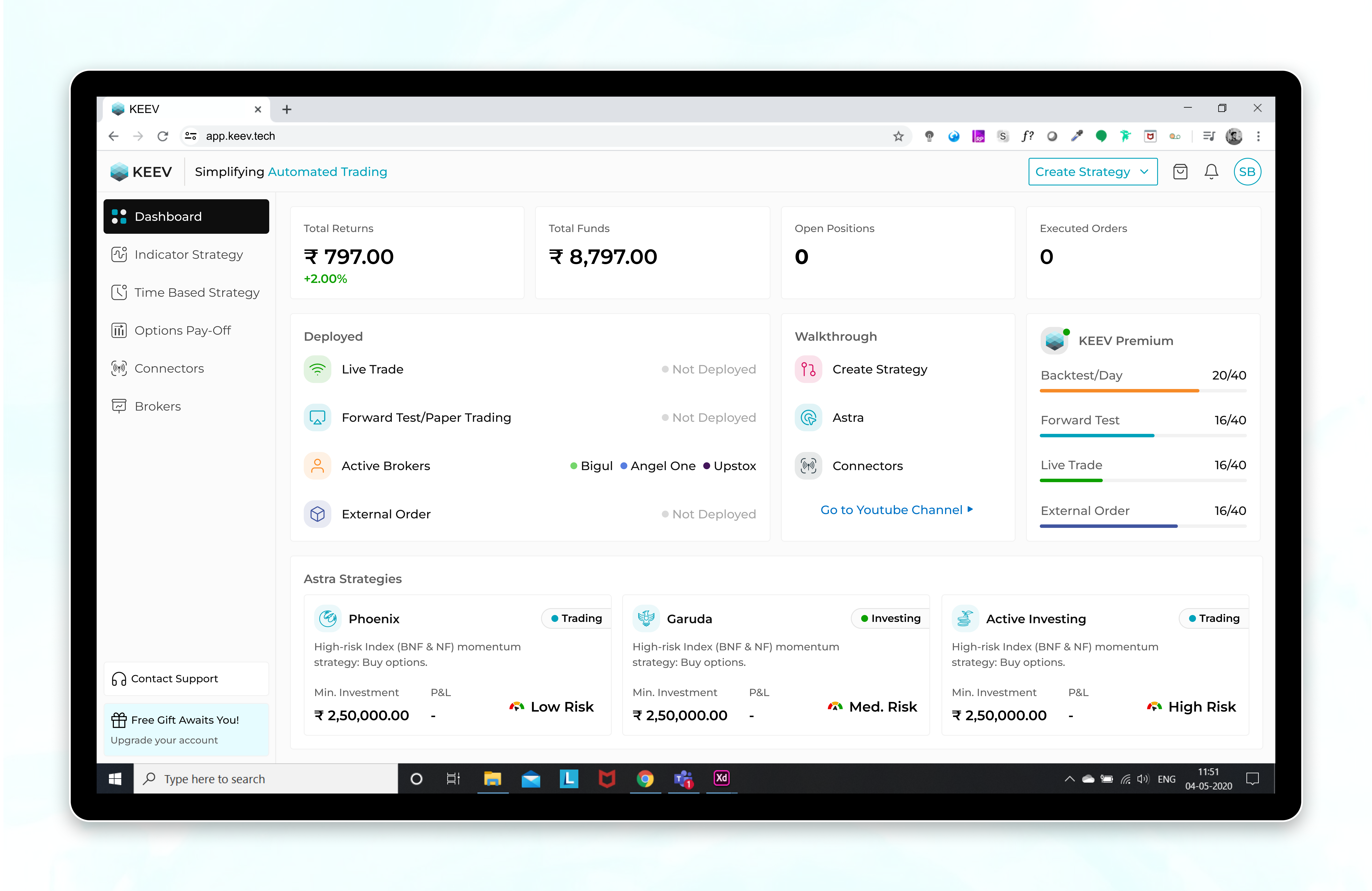Open notifications bell
Image resolution: width=1372 pixels, height=891 pixels.
[1211, 171]
